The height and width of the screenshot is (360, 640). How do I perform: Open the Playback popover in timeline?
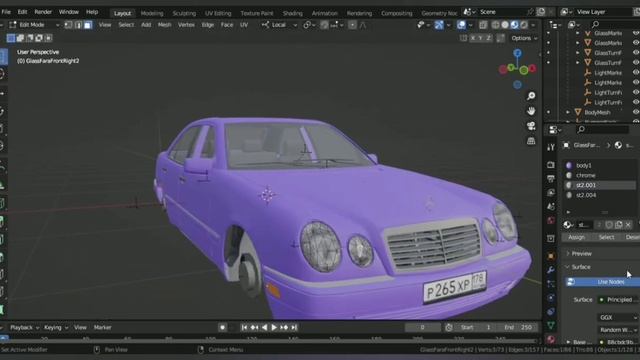pyautogui.click(x=24, y=327)
